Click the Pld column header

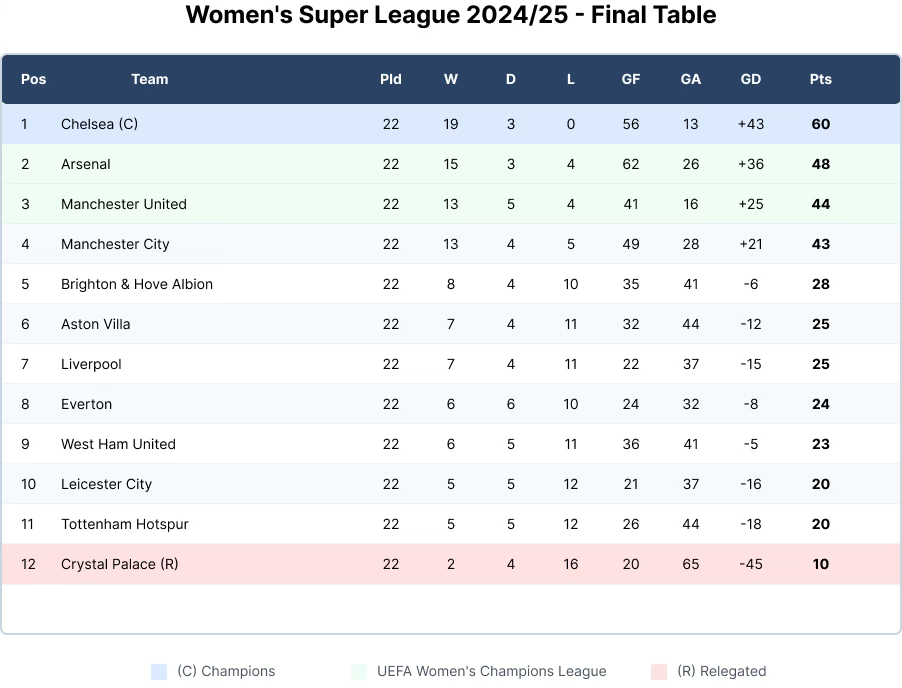[x=391, y=79]
